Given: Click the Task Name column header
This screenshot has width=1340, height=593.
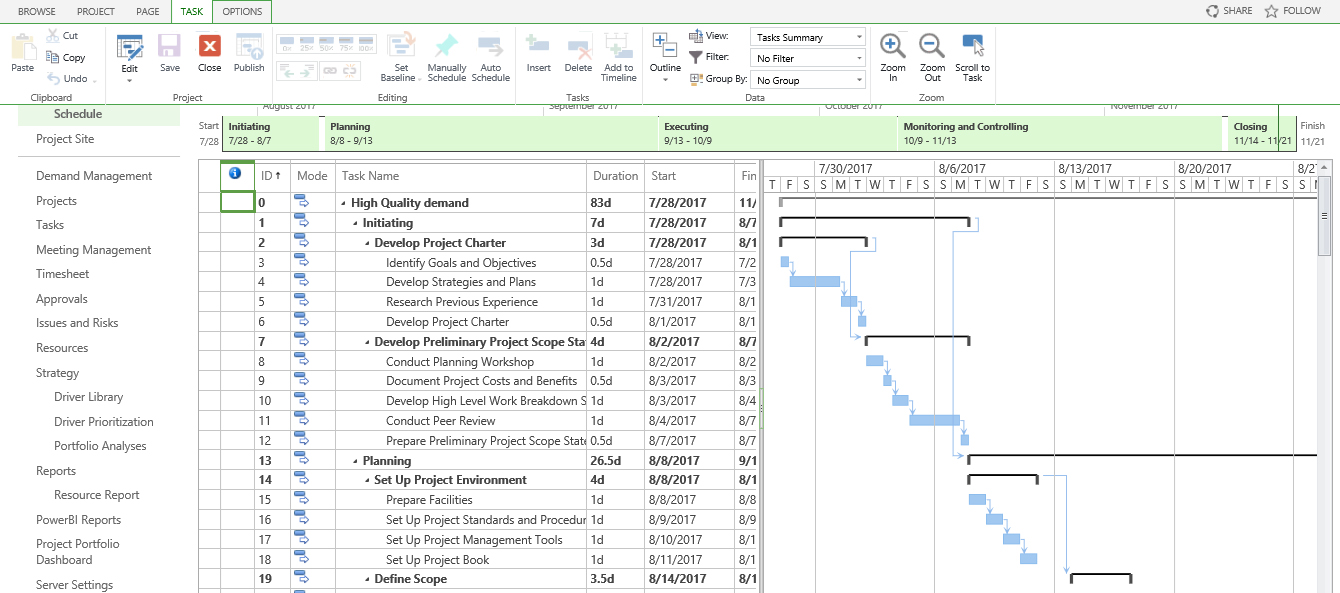Looking at the screenshot, I should [461, 176].
